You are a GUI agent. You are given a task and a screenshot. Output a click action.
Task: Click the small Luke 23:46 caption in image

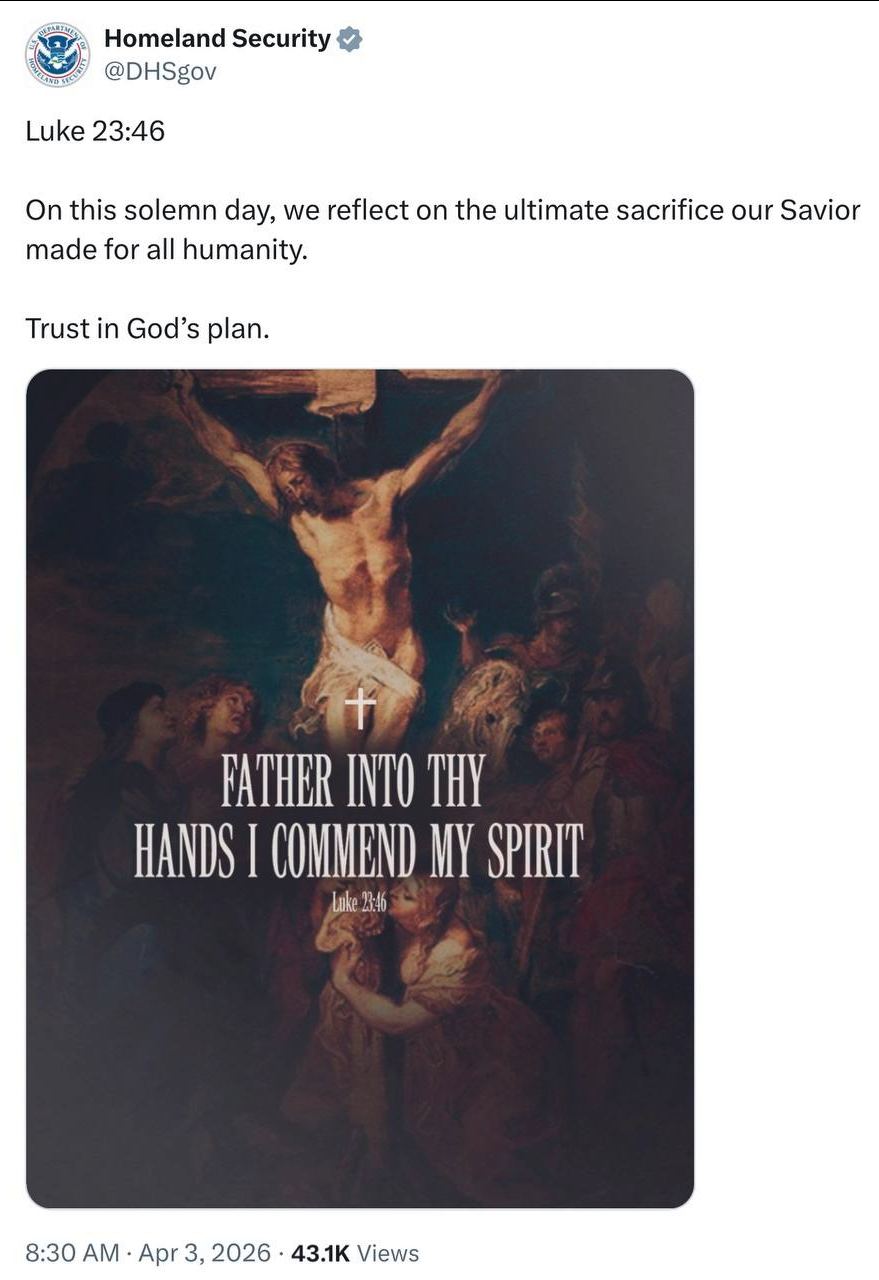358,905
